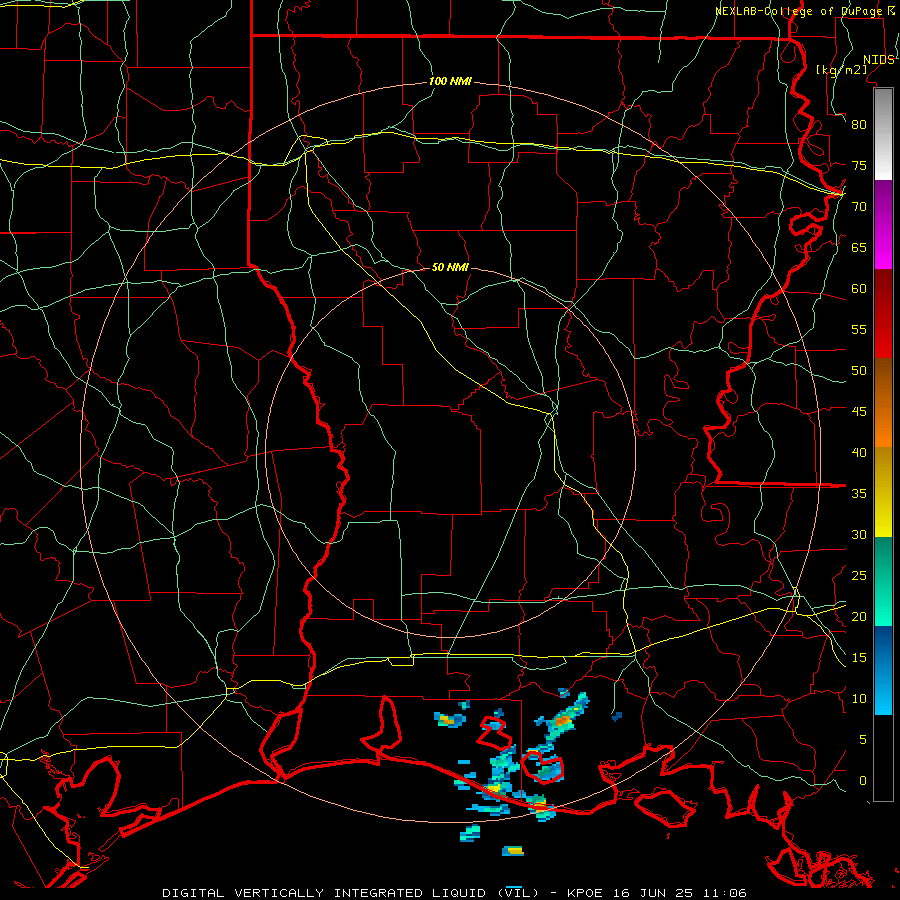Screen dimensions: 900x900
Task: Click the 75 value on the VIL scale
Action: pos(859,165)
